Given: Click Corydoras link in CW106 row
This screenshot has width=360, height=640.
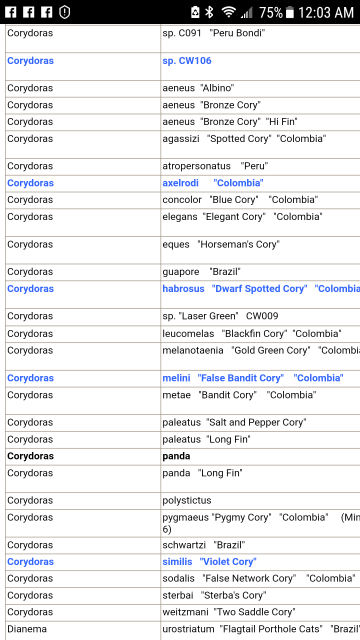Looking at the screenshot, I should (x=31, y=61).
